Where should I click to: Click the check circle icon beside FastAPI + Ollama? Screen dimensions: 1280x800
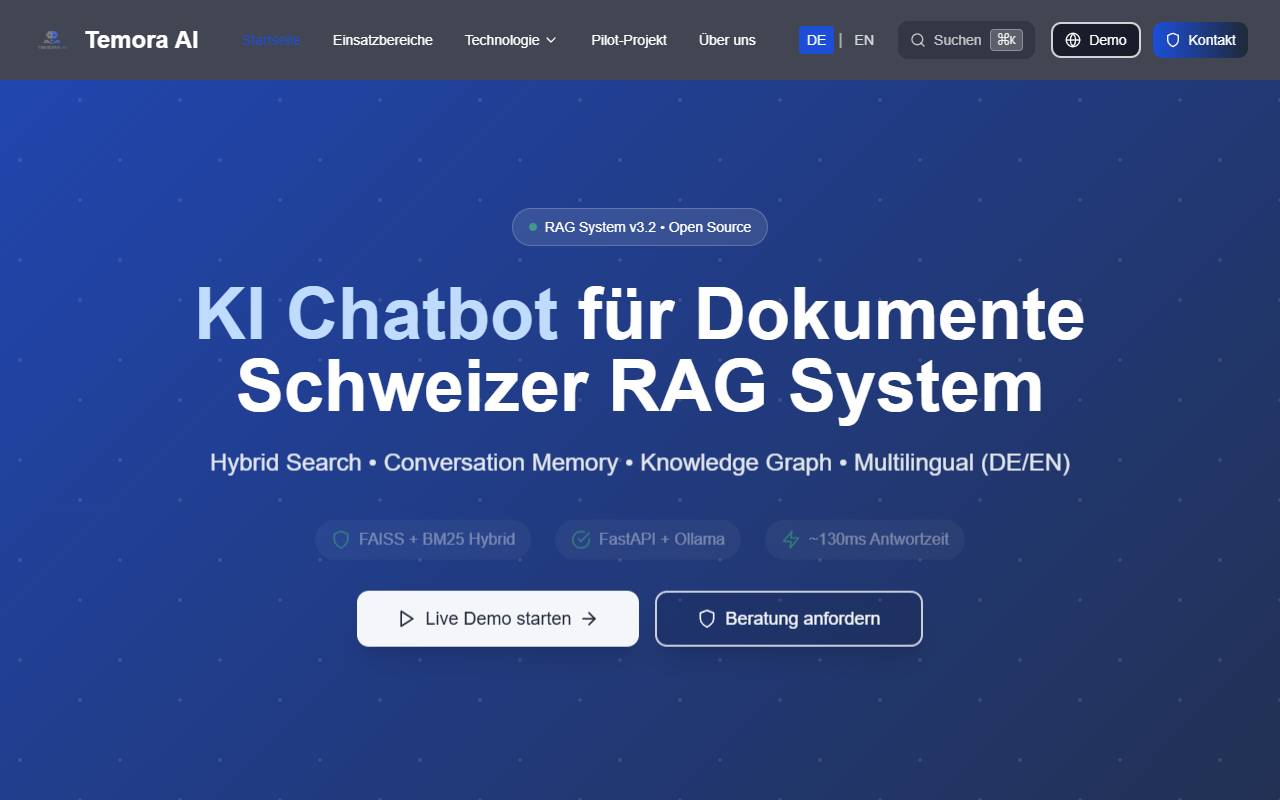(x=581, y=540)
